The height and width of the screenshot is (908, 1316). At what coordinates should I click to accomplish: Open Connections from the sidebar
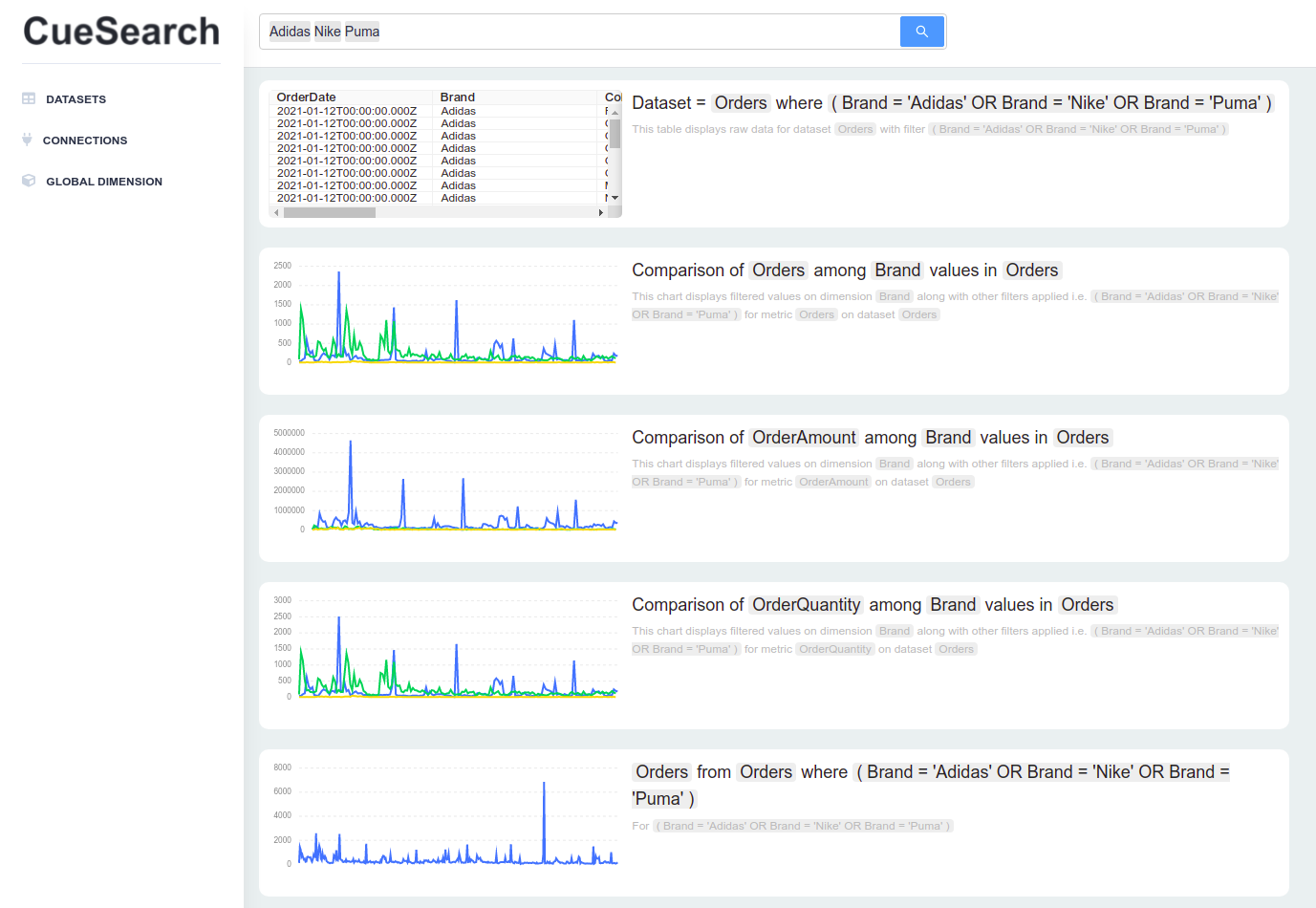(85, 141)
